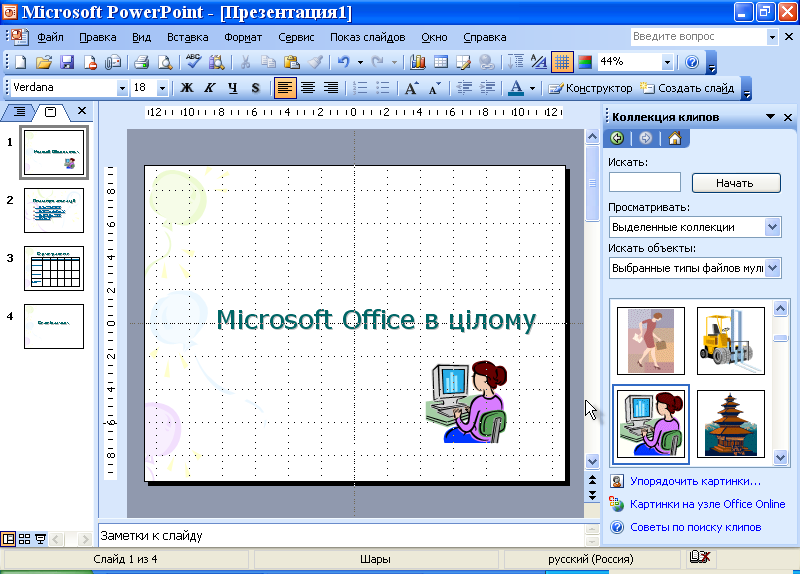The width and height of the screenshot is (800, 574).
Task: Select the forklift clip art thumbnail
Action: (731, 340)
